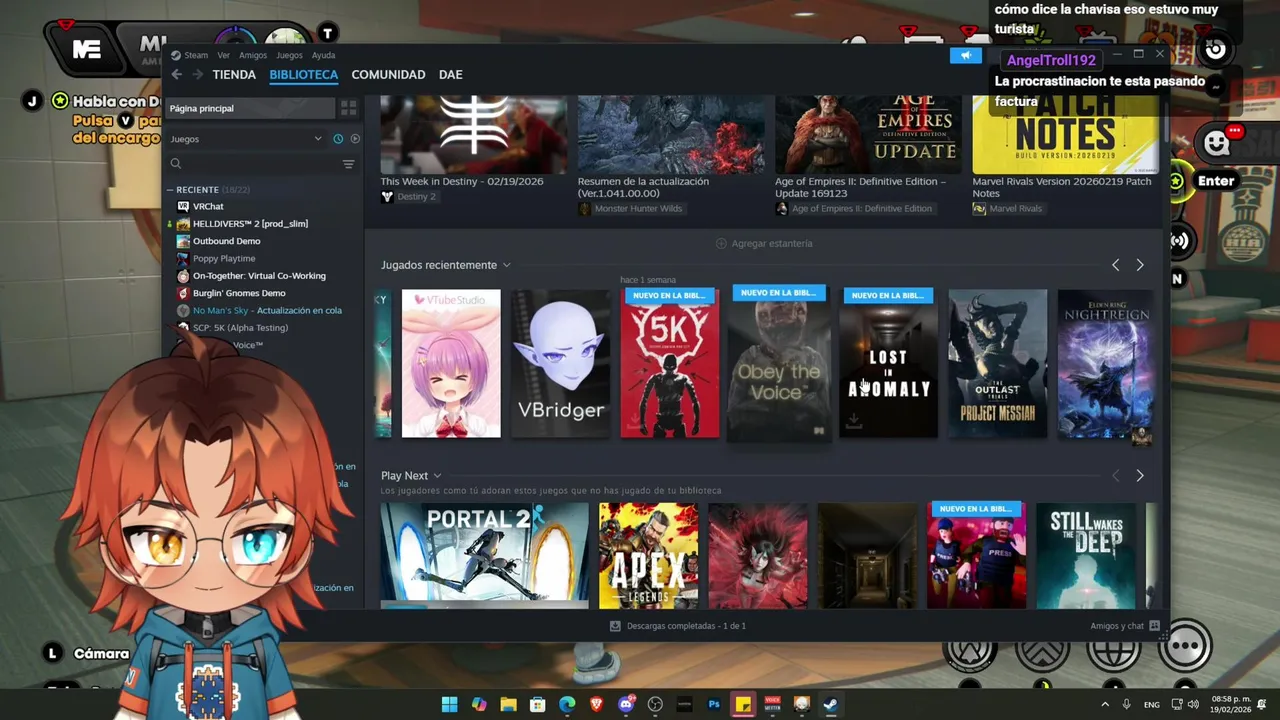Select Poppy Playtime in the game list

click(224, 258)
